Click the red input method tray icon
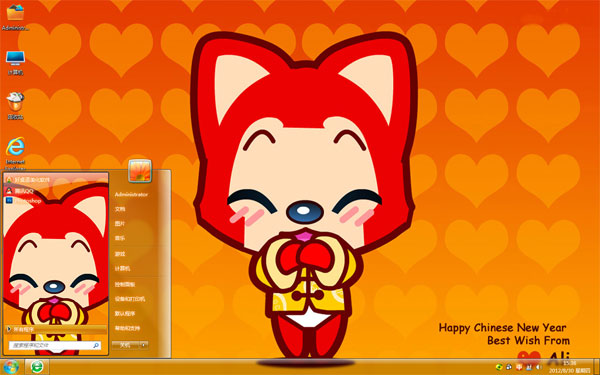This screenshot has height=375, width=600. [x=519, y=367]
